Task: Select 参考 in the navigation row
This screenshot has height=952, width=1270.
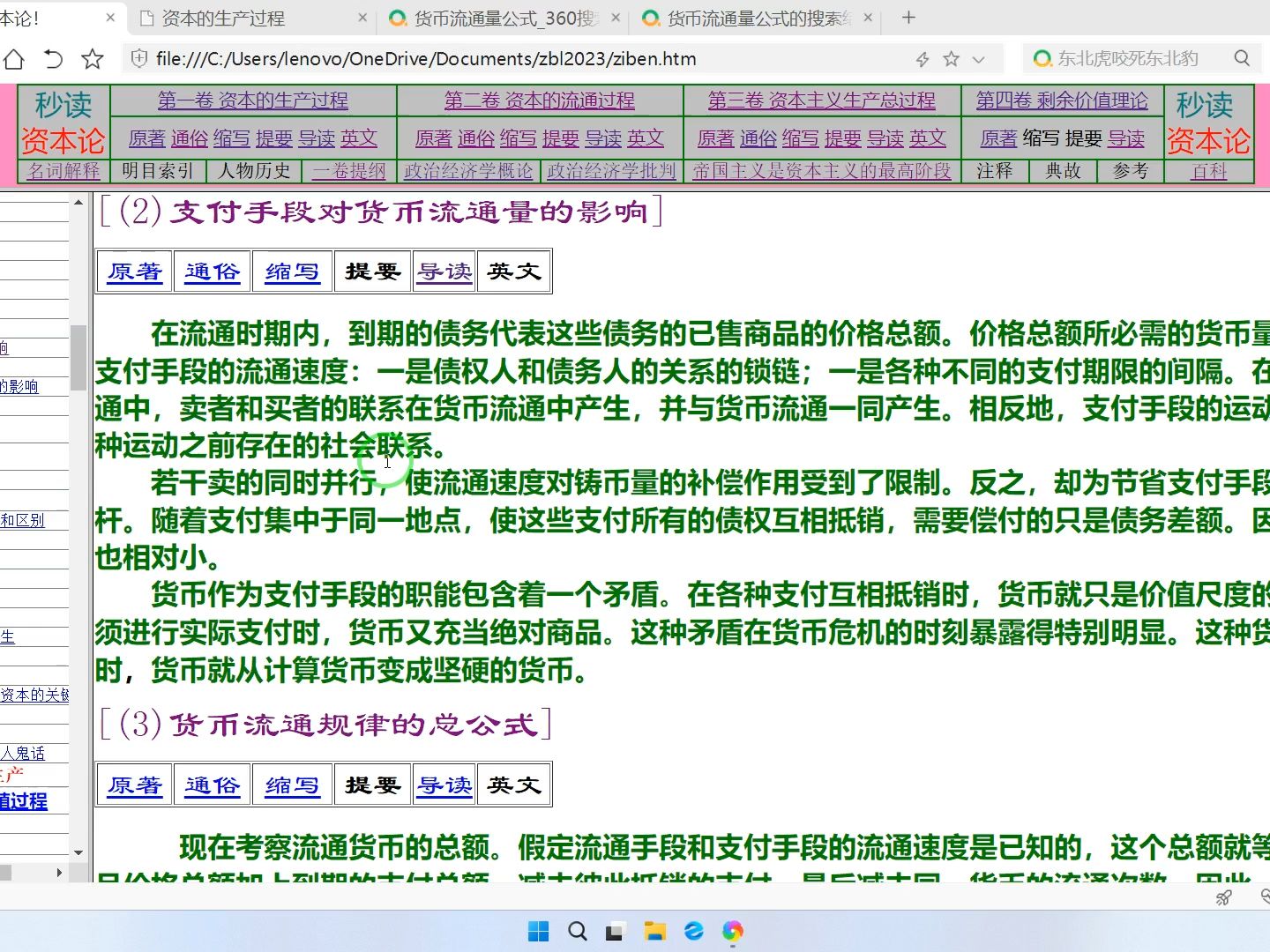Action: [x=1131, y=171]
